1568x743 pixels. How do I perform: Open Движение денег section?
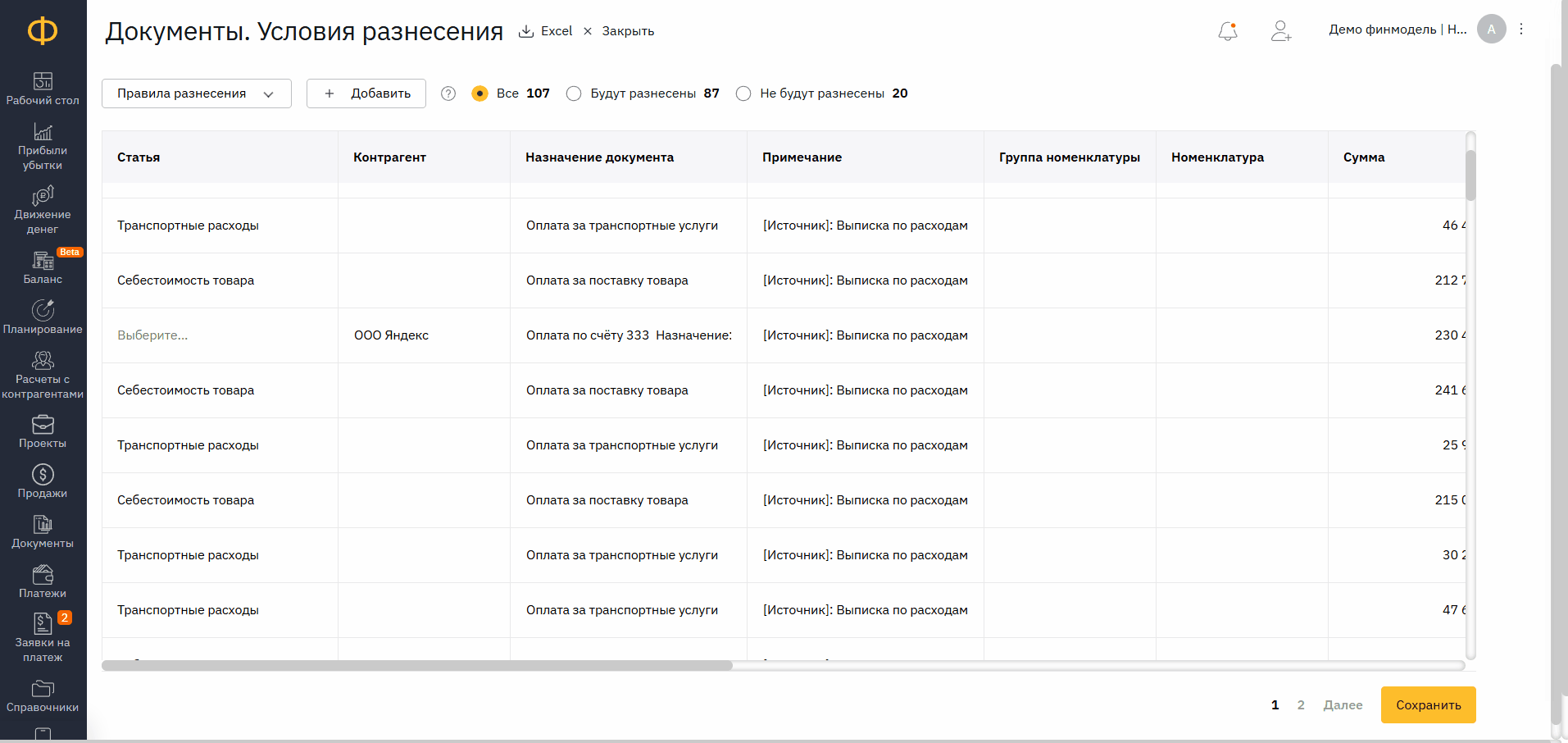coord(43,210)
